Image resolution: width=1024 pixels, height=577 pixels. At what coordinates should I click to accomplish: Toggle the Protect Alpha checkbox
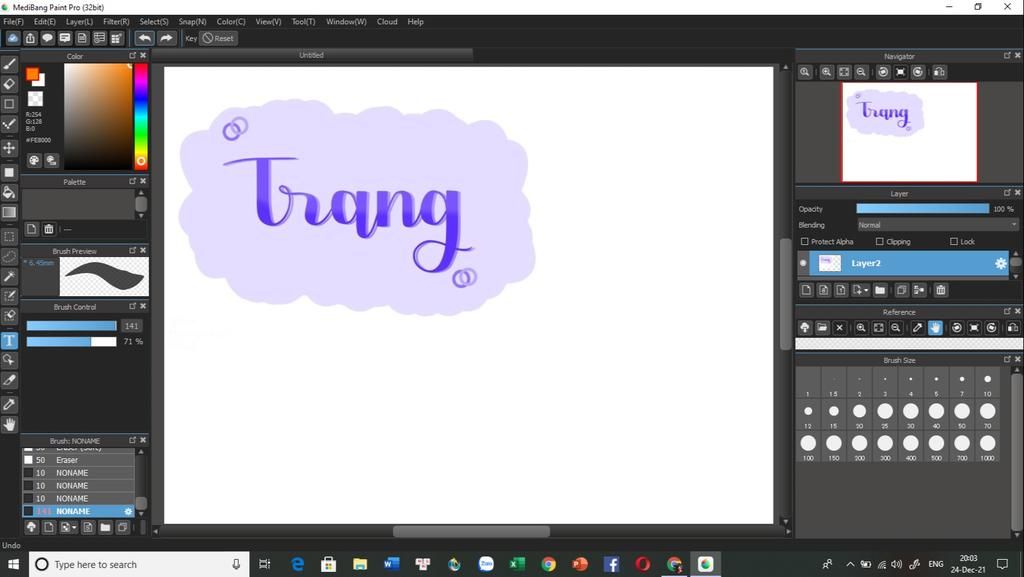(x=805, y=242)
